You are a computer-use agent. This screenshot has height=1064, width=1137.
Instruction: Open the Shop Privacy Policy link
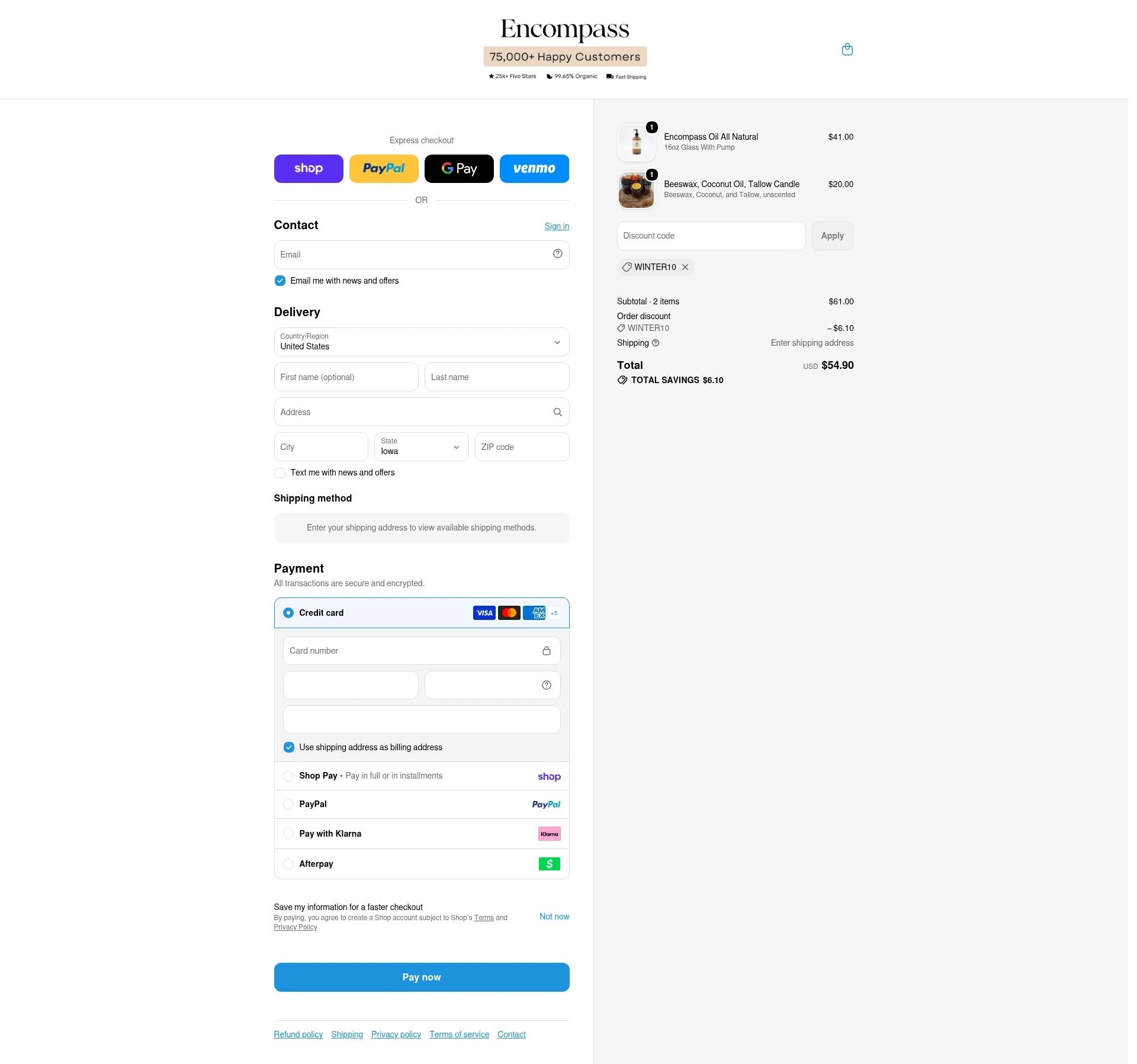coord(296,927)
